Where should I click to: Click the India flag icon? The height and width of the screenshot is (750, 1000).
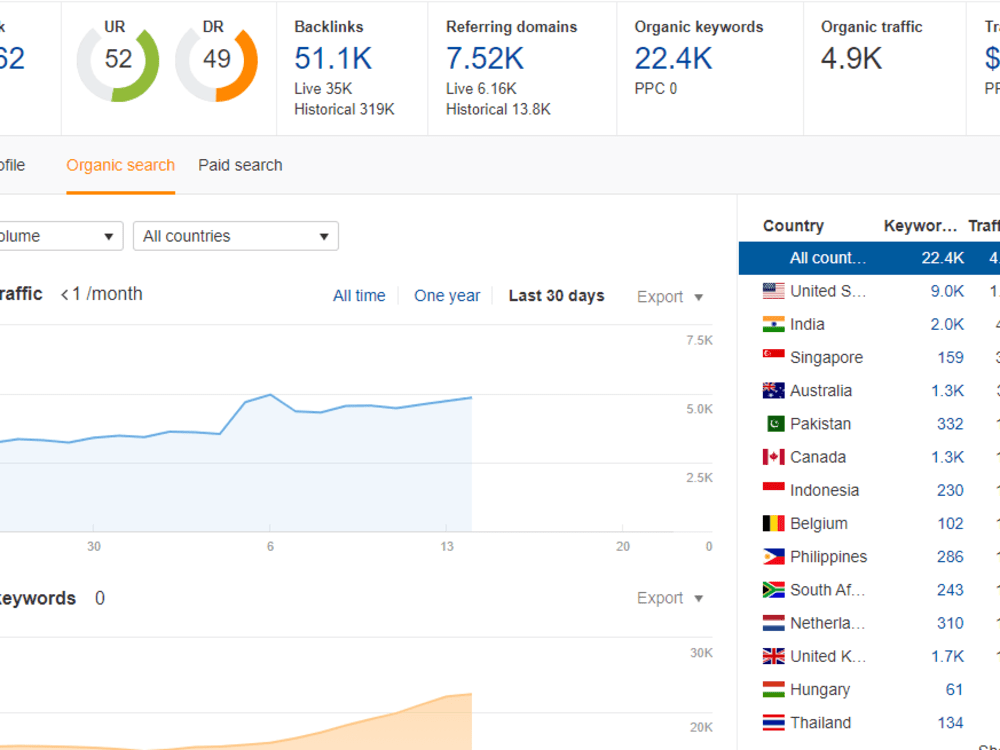(773, 324)
